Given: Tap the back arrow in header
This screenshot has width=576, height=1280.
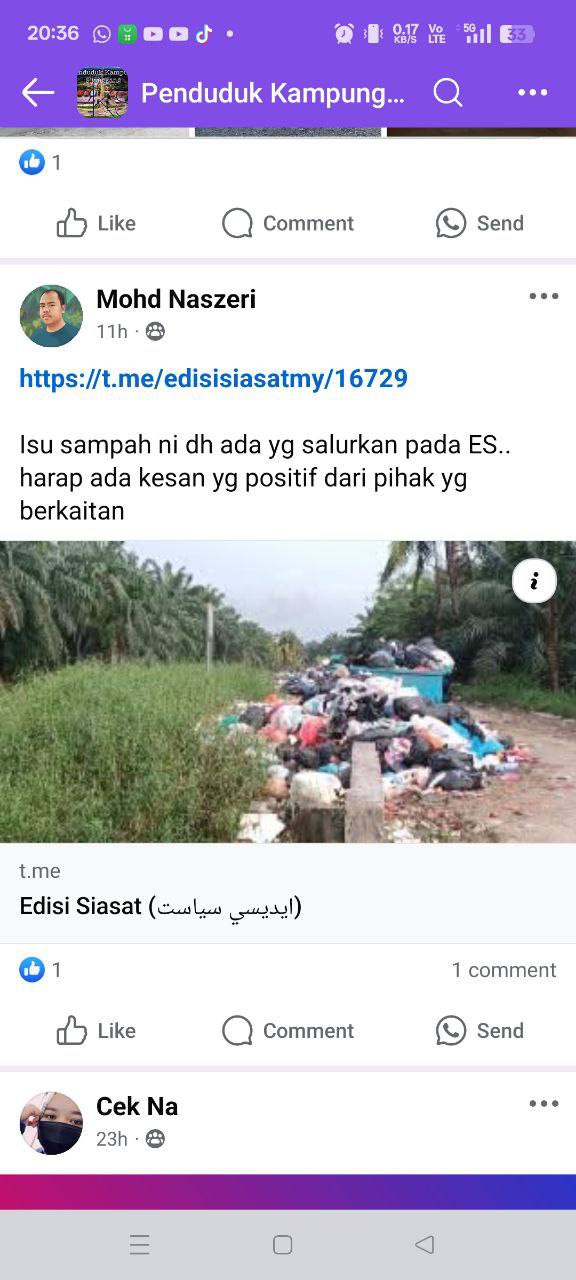Looking at the screenshot, I should [38, 93].
